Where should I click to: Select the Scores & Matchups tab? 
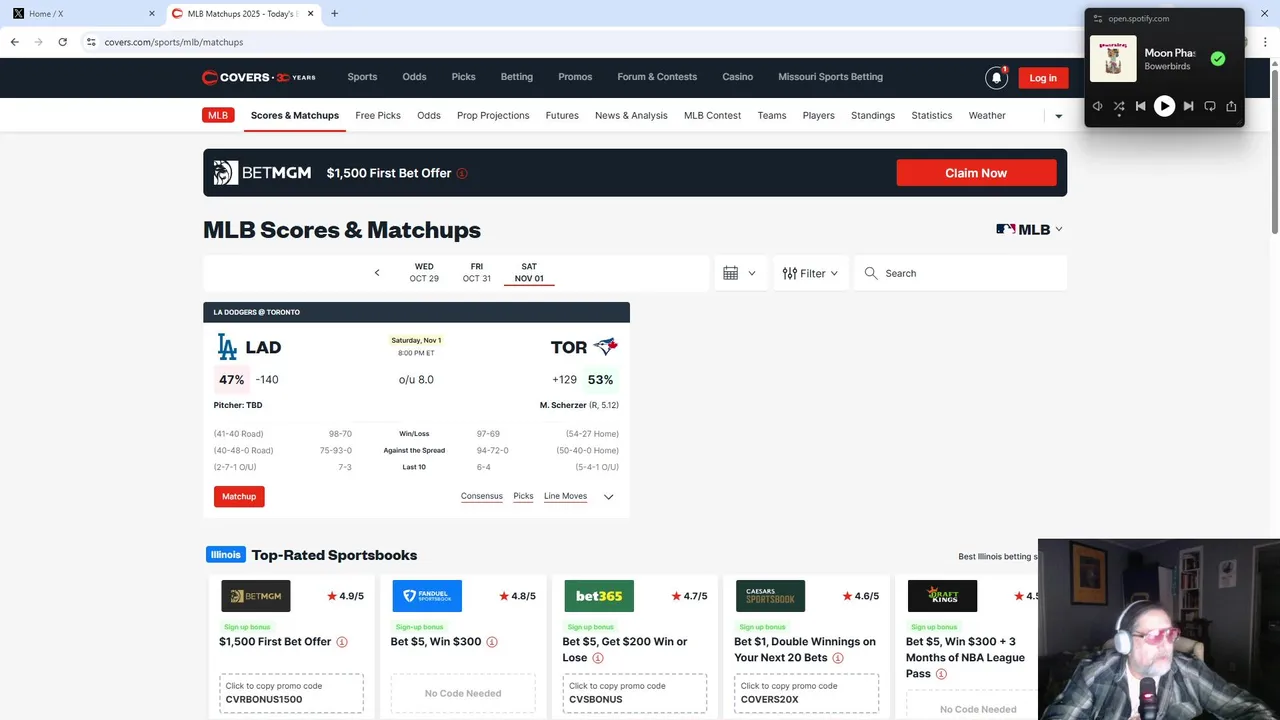(x=295, y=115)
